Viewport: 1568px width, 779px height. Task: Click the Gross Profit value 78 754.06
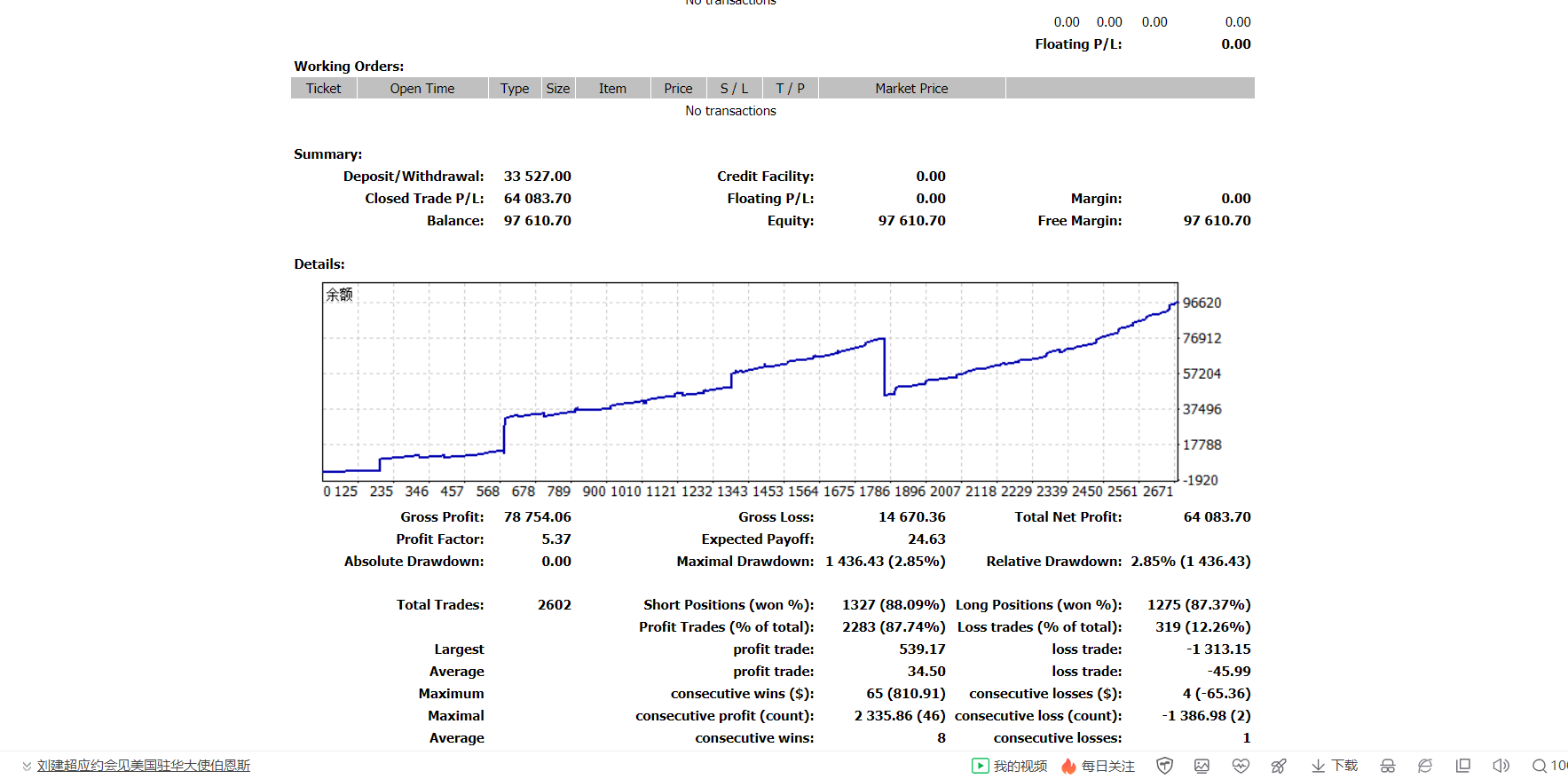[538, 517]
